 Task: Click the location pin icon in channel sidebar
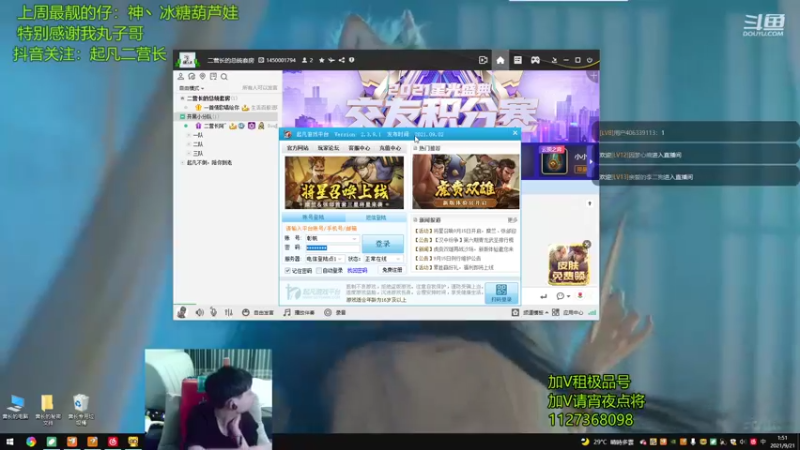(203, 77)
